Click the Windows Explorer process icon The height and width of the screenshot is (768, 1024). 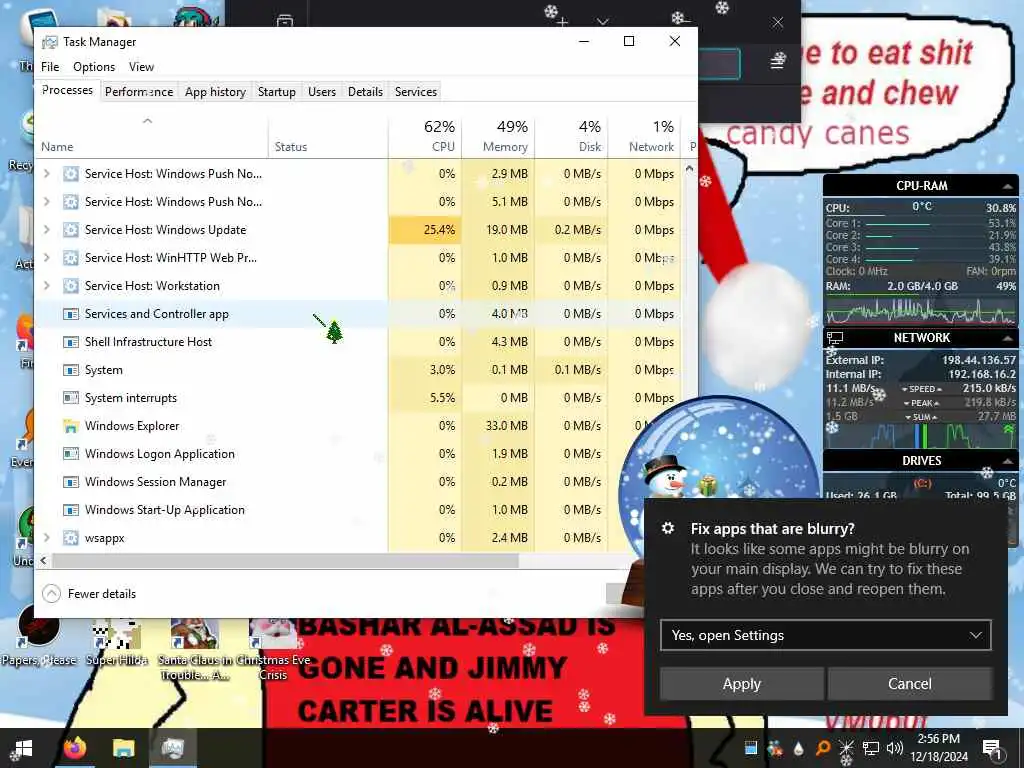pos(71,426)
